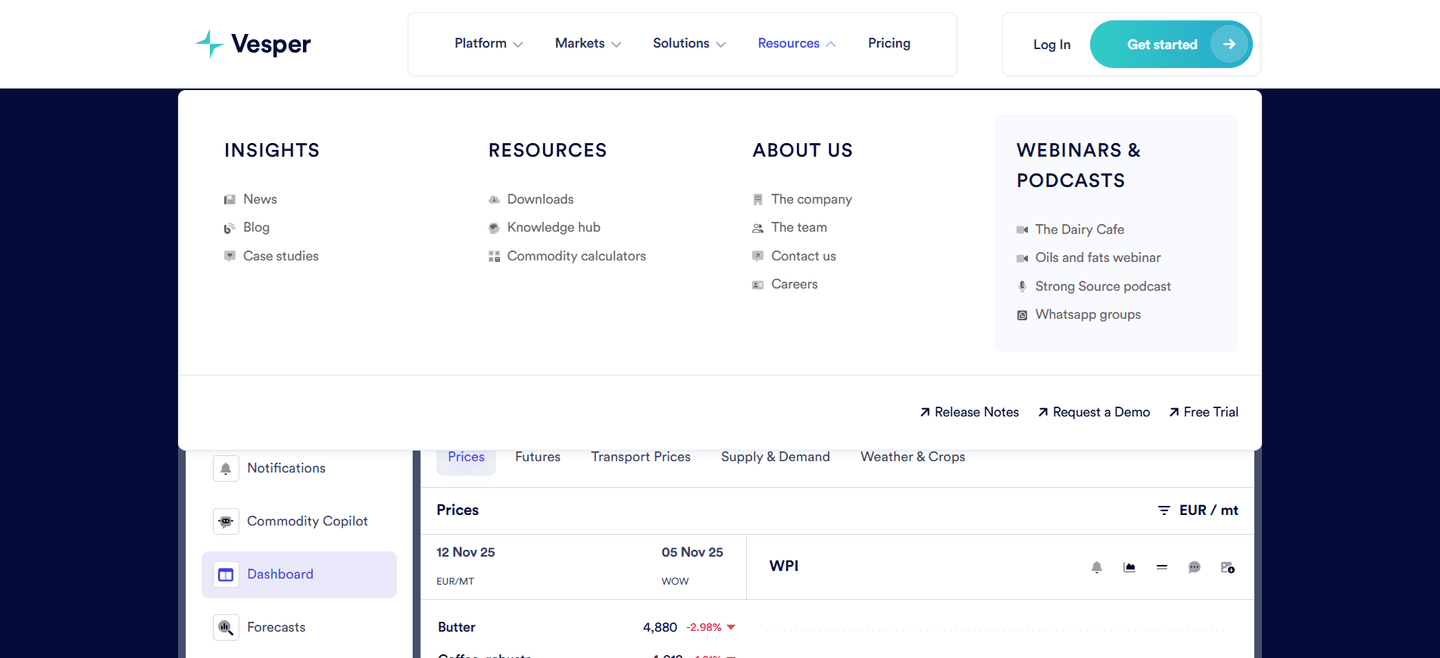Screen dimensions: 1440x658
Task: Expand the Platform menu
Action: [x=488, y=44]
